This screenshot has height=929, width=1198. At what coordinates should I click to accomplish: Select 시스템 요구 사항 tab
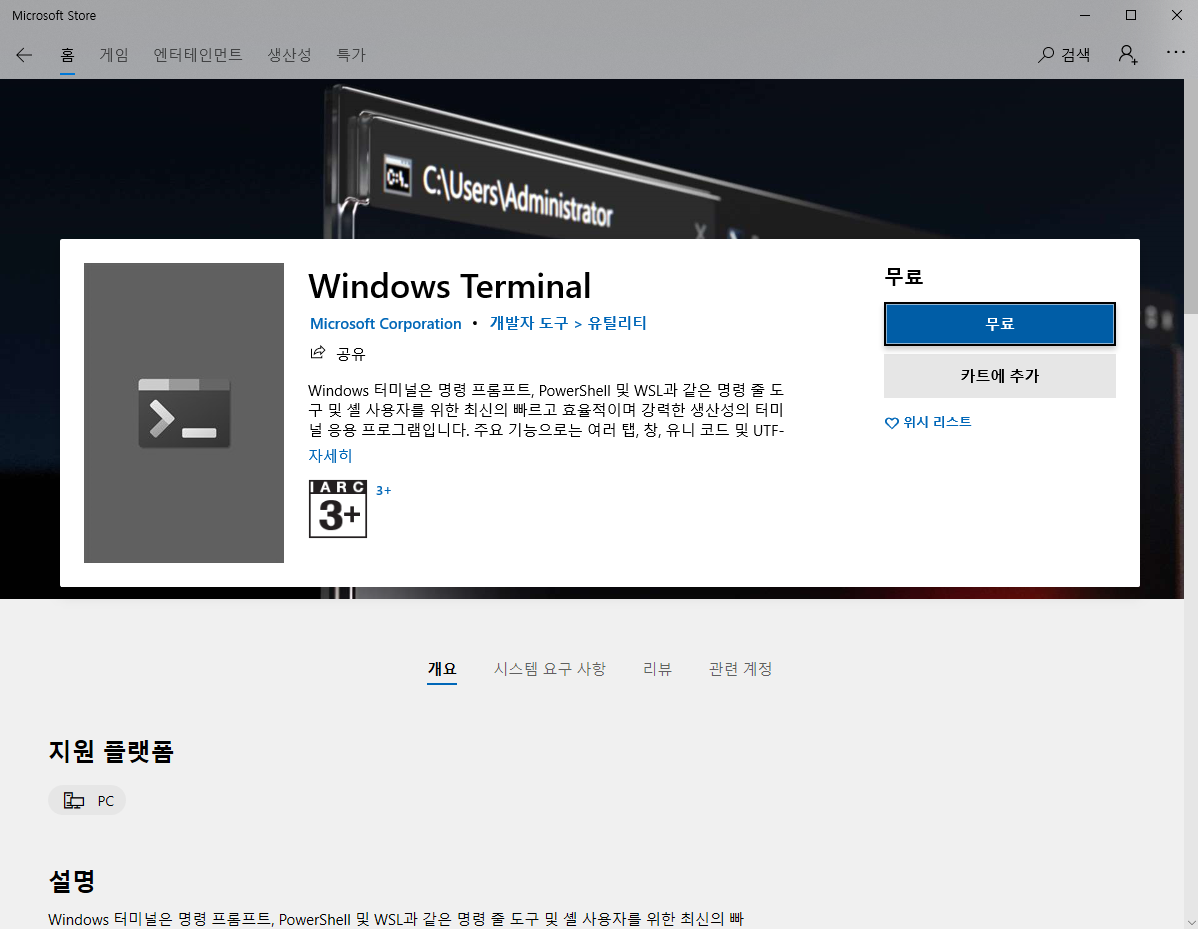pyautogui.click(x=549, y=669)
